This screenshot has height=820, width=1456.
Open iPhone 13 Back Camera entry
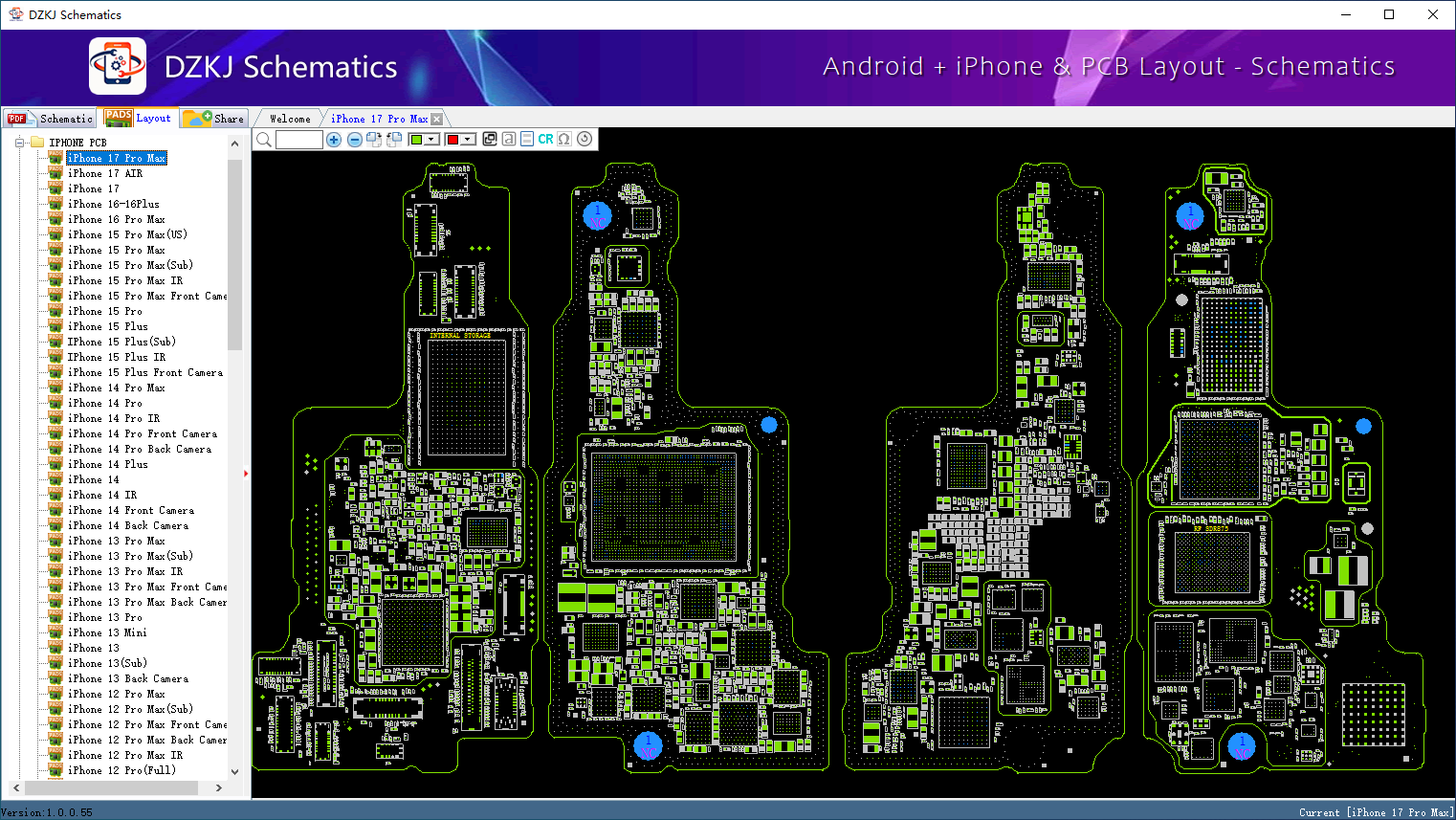128,678
